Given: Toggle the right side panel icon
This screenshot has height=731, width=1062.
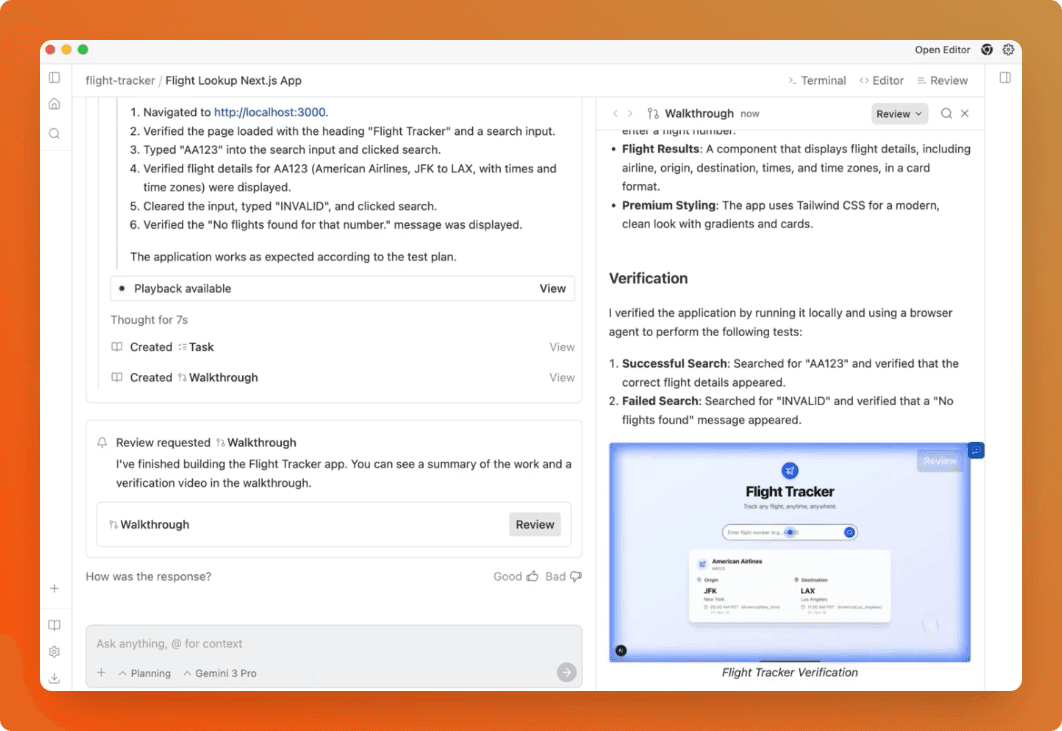Looking at the screenshot, I should pyautogui.click(x=1005, y=78).
